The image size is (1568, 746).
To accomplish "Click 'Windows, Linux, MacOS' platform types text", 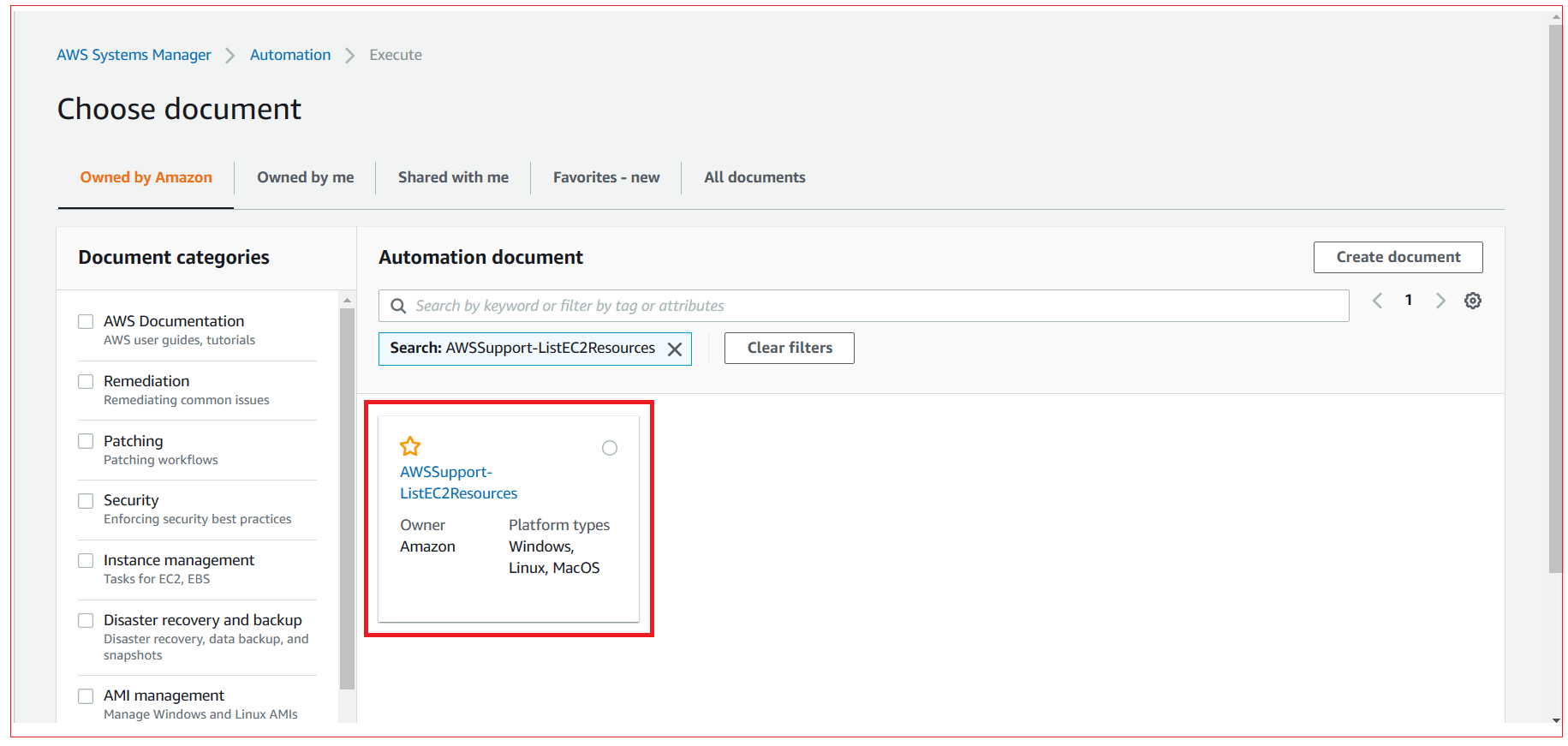I will click(x=554, y=557).
